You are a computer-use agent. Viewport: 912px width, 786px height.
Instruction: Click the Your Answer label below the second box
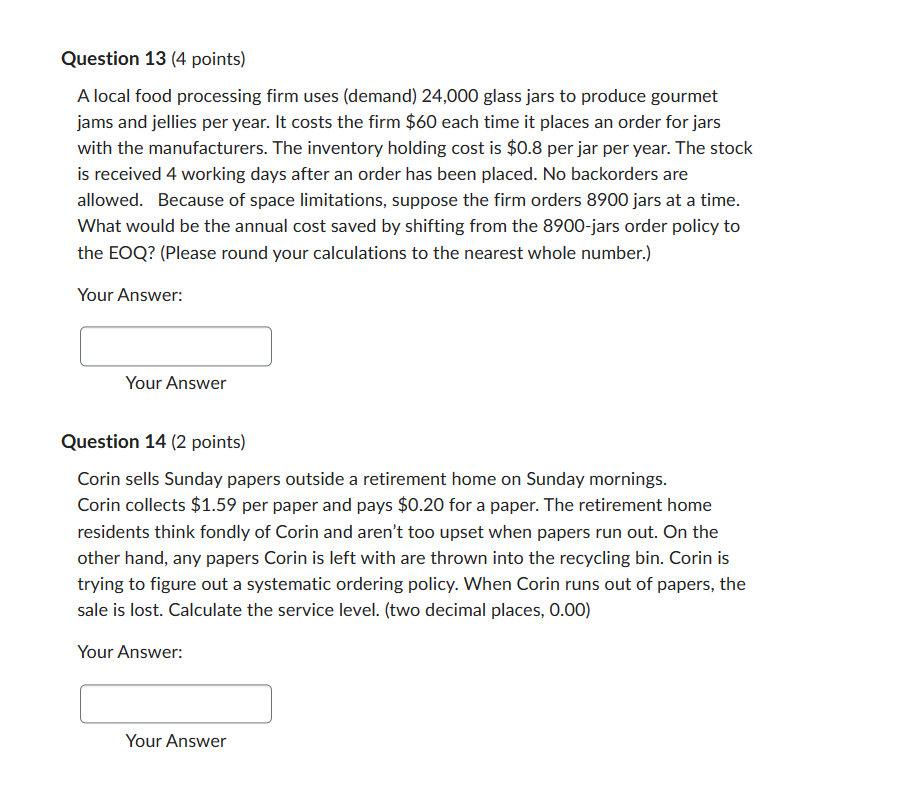pos(175,741)
